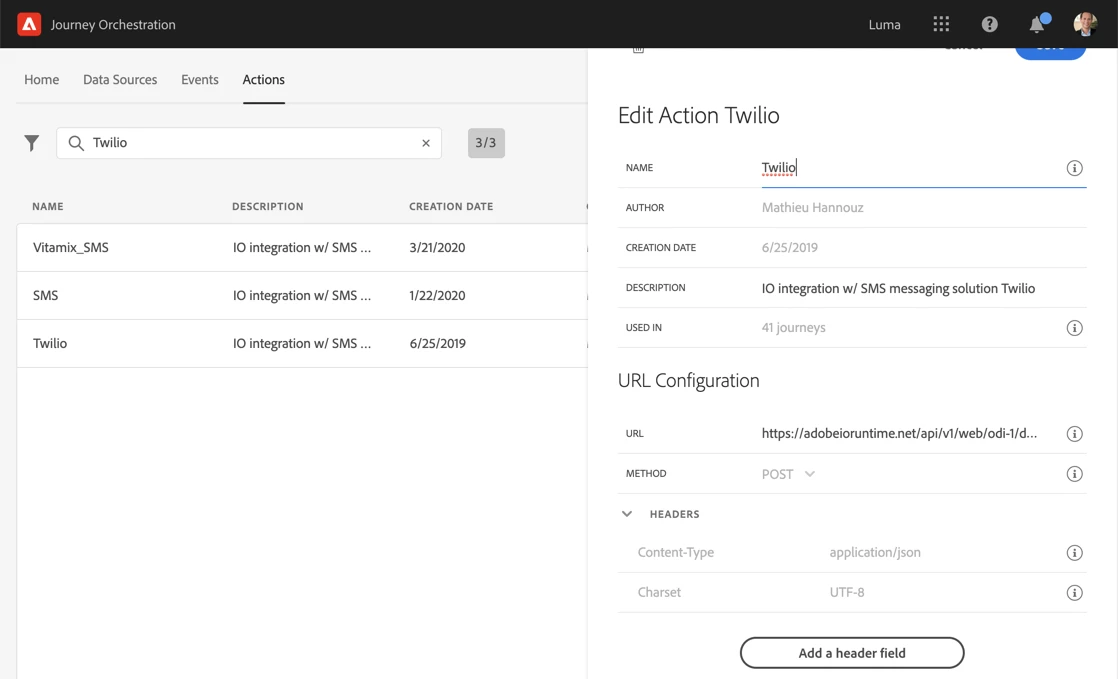Screen dimensions: 1118x679
Task: Sort by the NAME column header
Action: pos(48,207)
